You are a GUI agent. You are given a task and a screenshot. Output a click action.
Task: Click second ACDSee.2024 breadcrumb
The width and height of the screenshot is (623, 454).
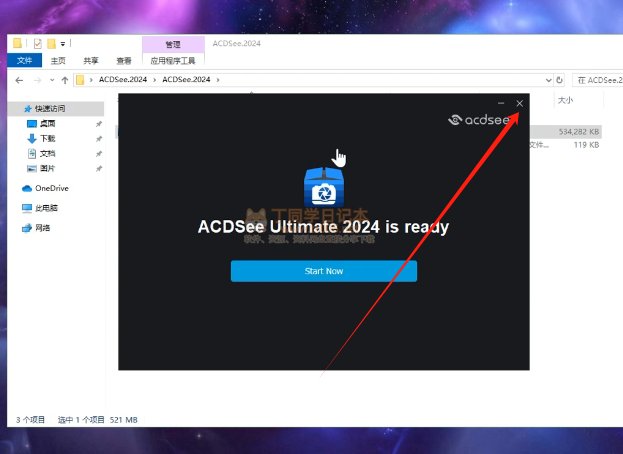click(x=186, y=79)
